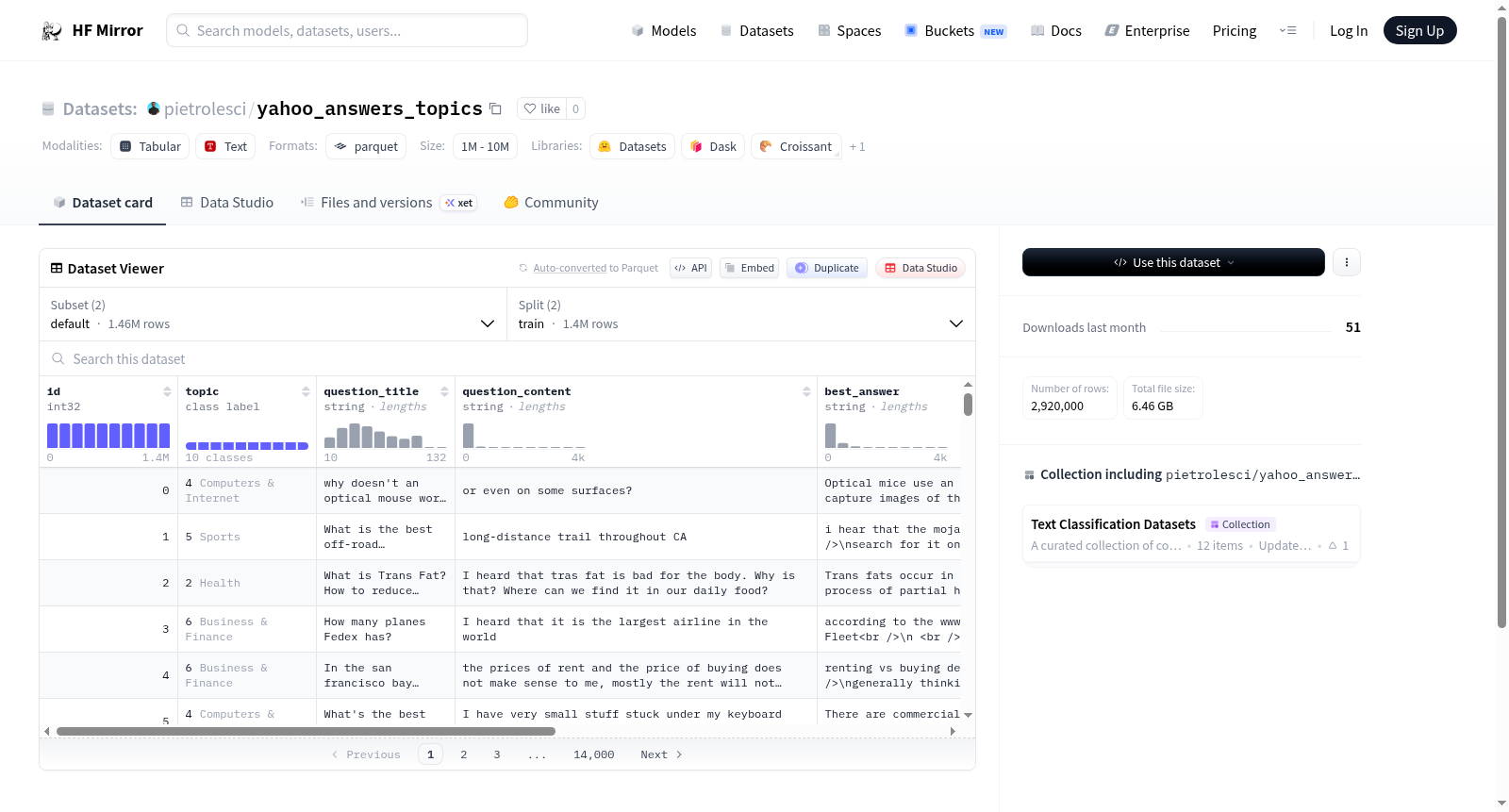The image size is (1509, 812).
Task: Select the 'Health' topic cell
Action: coord(247,584)
